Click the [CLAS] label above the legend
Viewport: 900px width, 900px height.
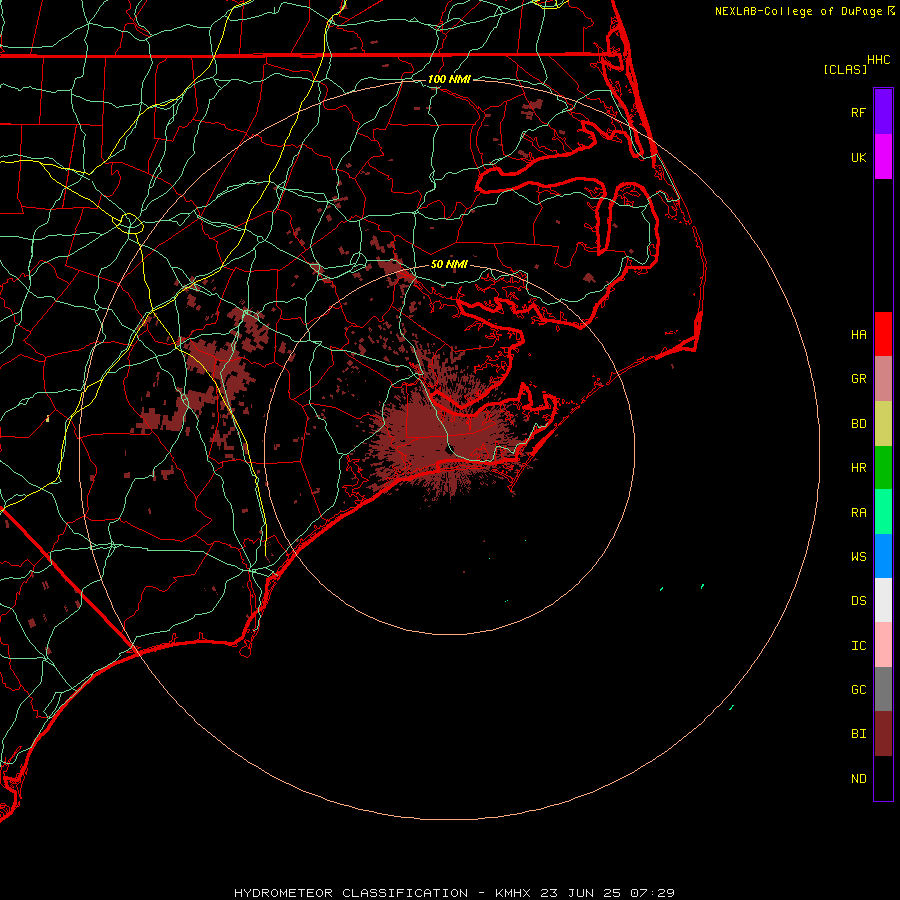[845, 69]
